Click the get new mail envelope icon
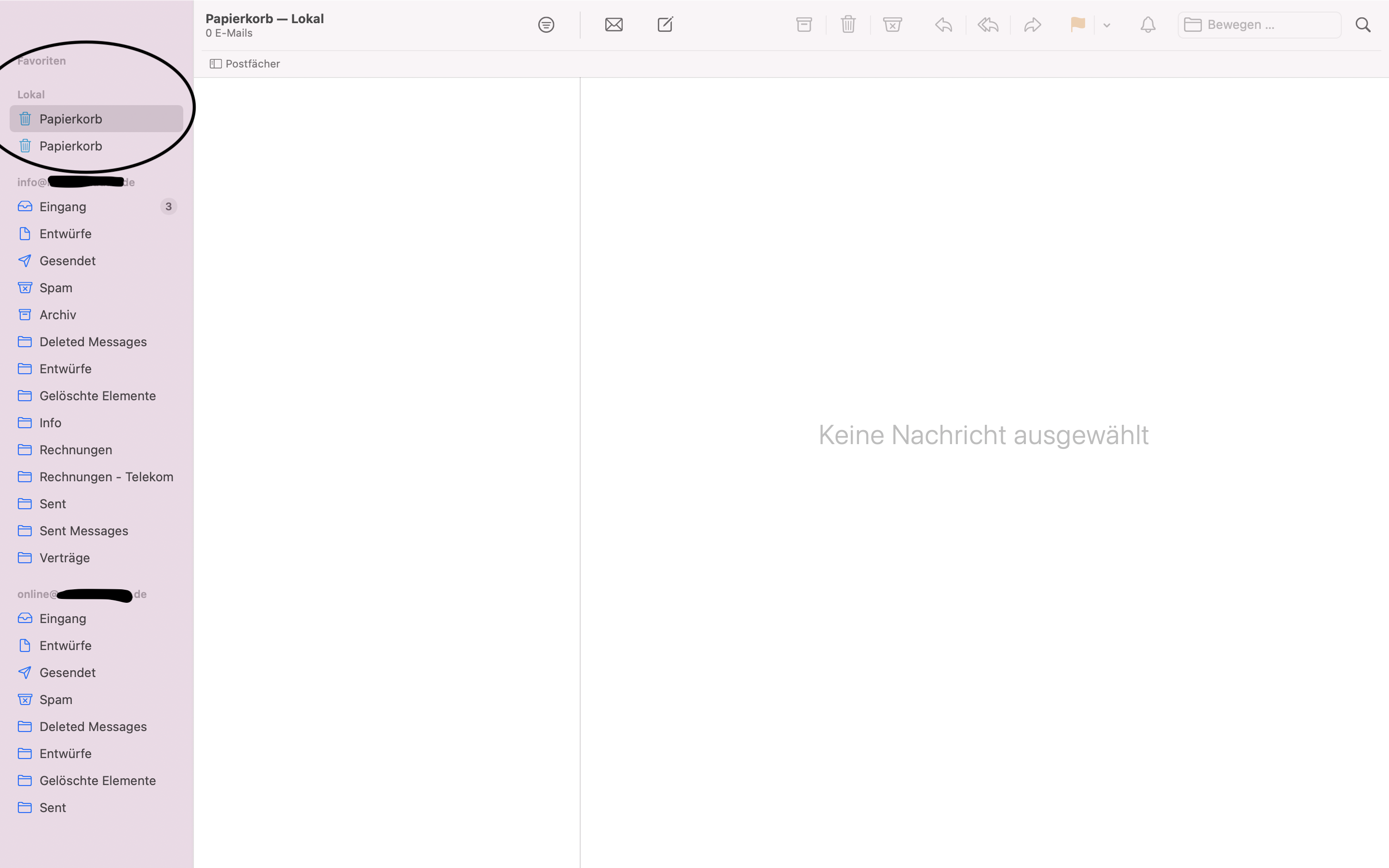The height and width of the screenshot is (868, 1389). (613, 25)
